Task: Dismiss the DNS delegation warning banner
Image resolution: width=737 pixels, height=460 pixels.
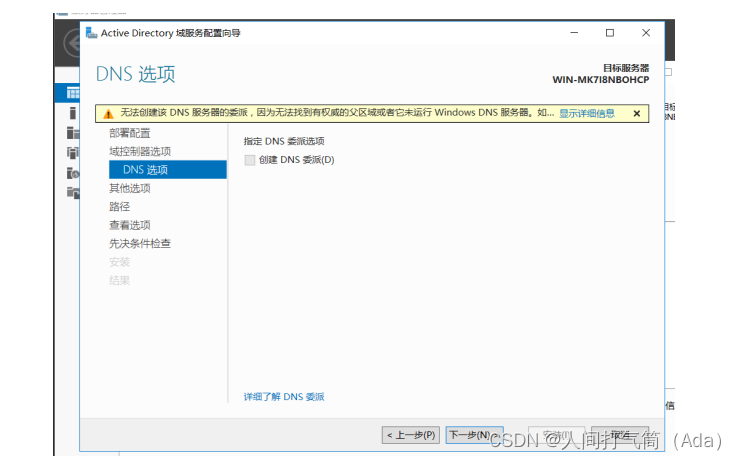Action: pyautogui.click(x=636, y=113)
